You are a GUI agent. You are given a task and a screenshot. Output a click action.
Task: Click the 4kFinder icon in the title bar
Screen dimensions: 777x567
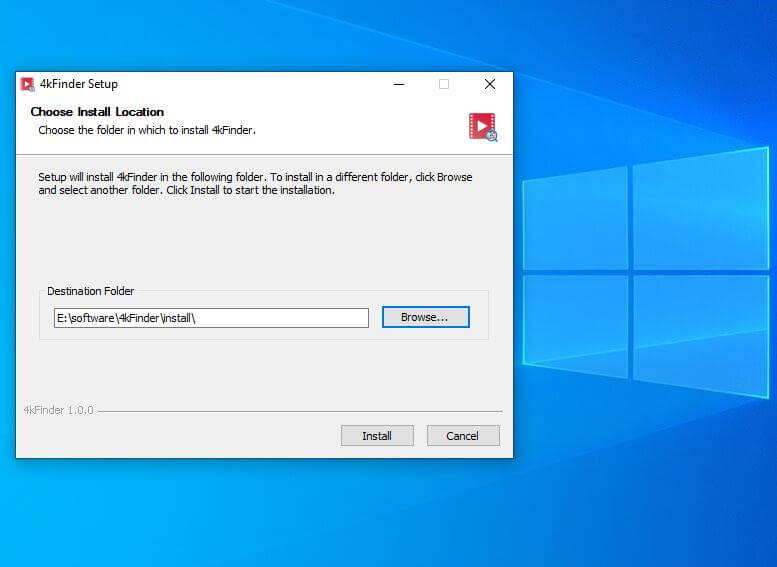coord(28,84)
